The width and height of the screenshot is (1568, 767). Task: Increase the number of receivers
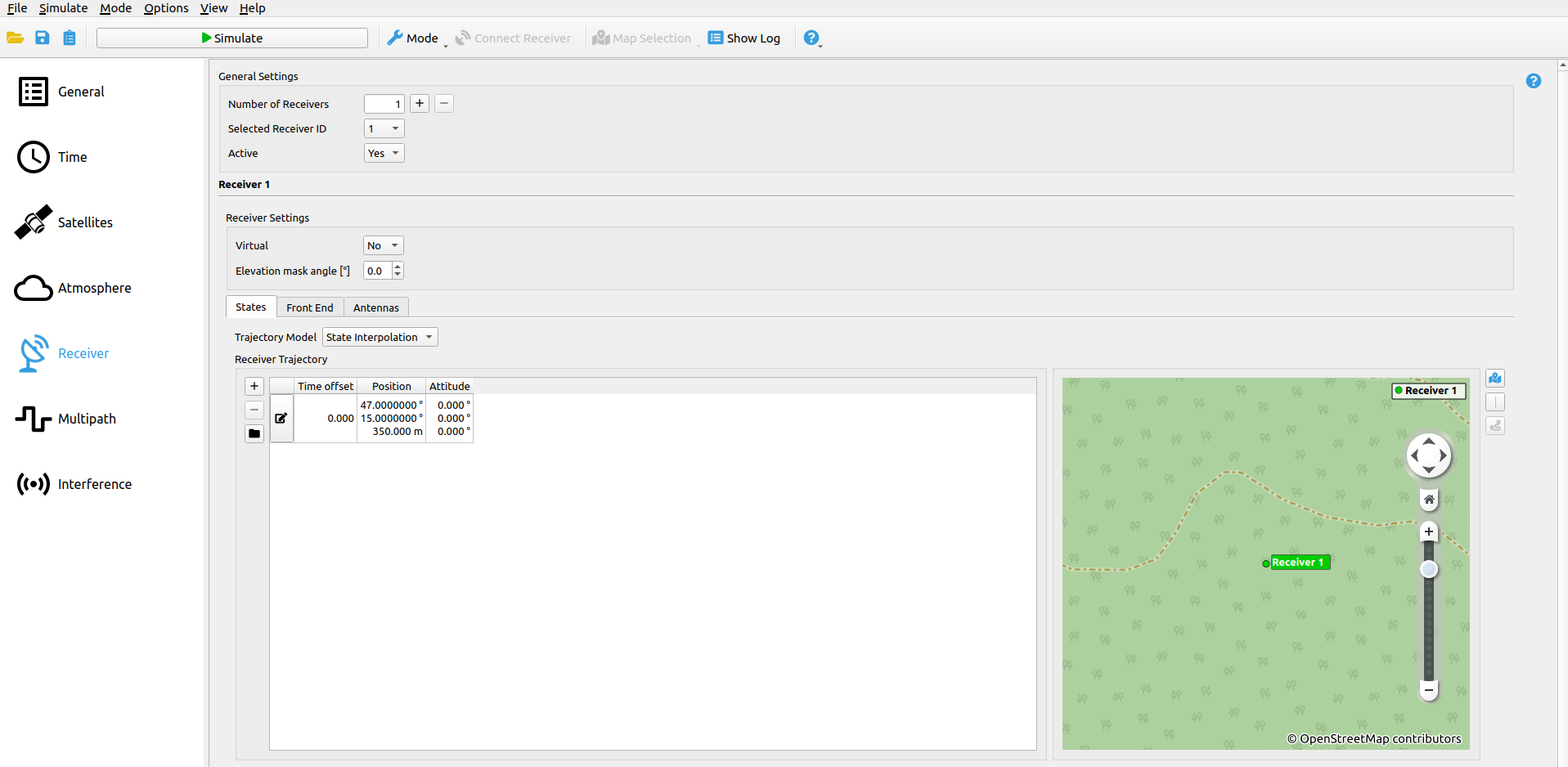(420, 104)
